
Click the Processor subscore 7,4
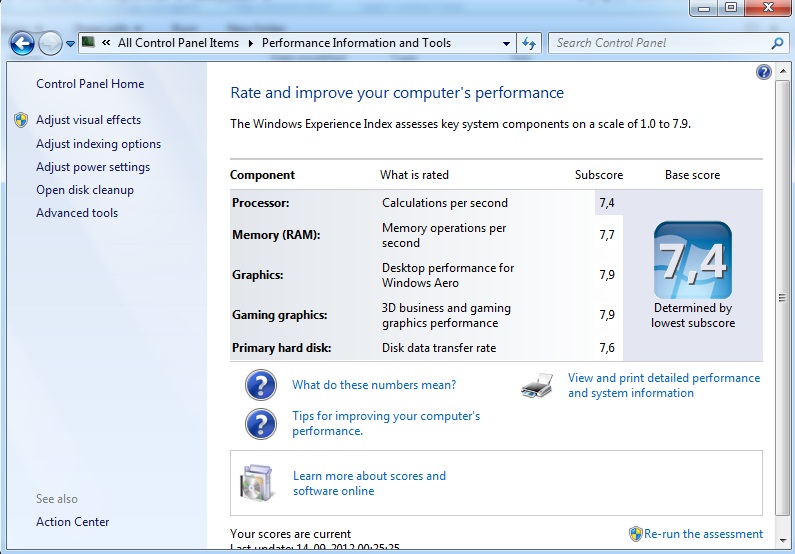[x=607, y=203]
